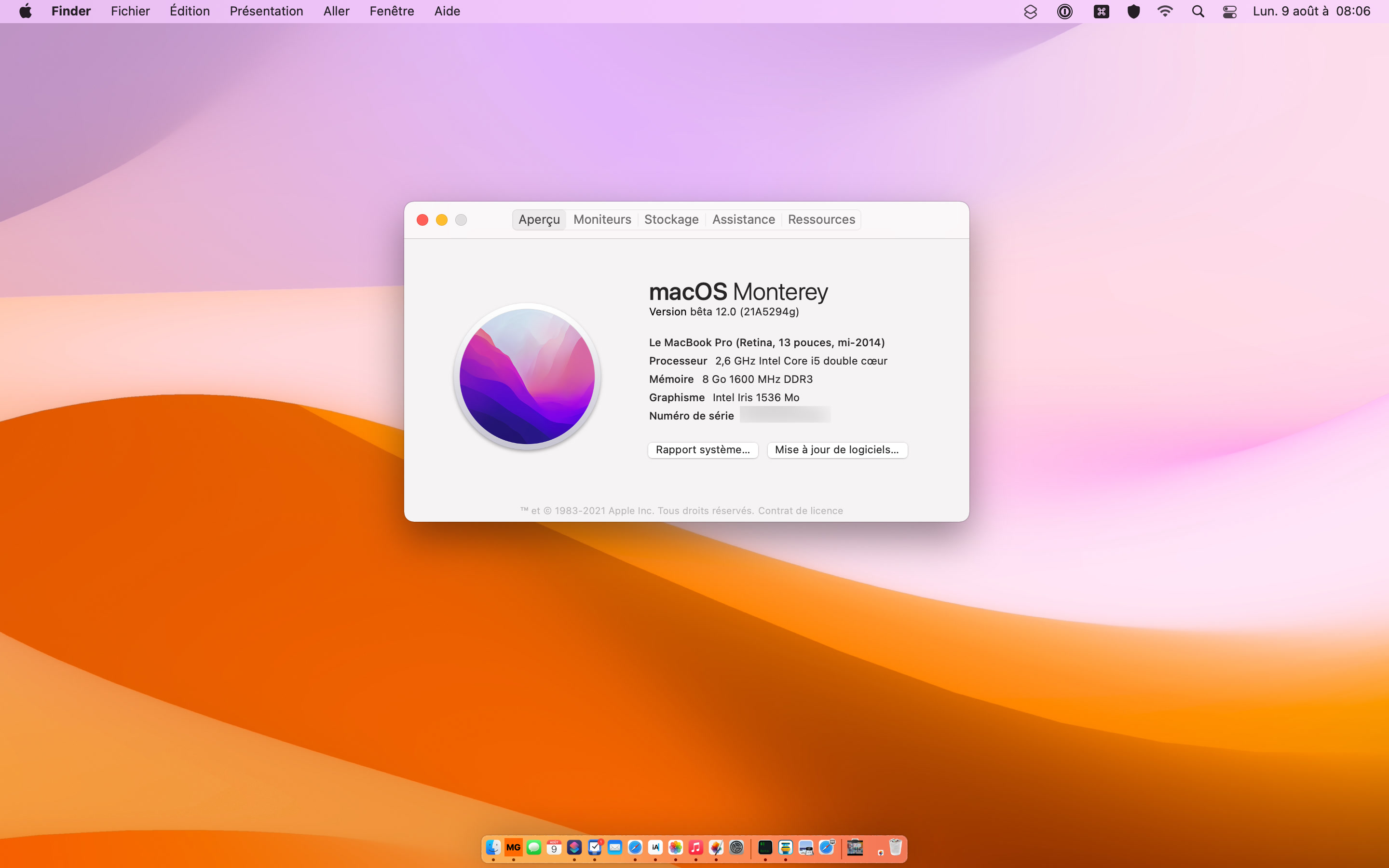The width and height of the screenshot is (1389, 868).
Task: Open the Wi-Fi status menu
Action: tap(1165, 12)
